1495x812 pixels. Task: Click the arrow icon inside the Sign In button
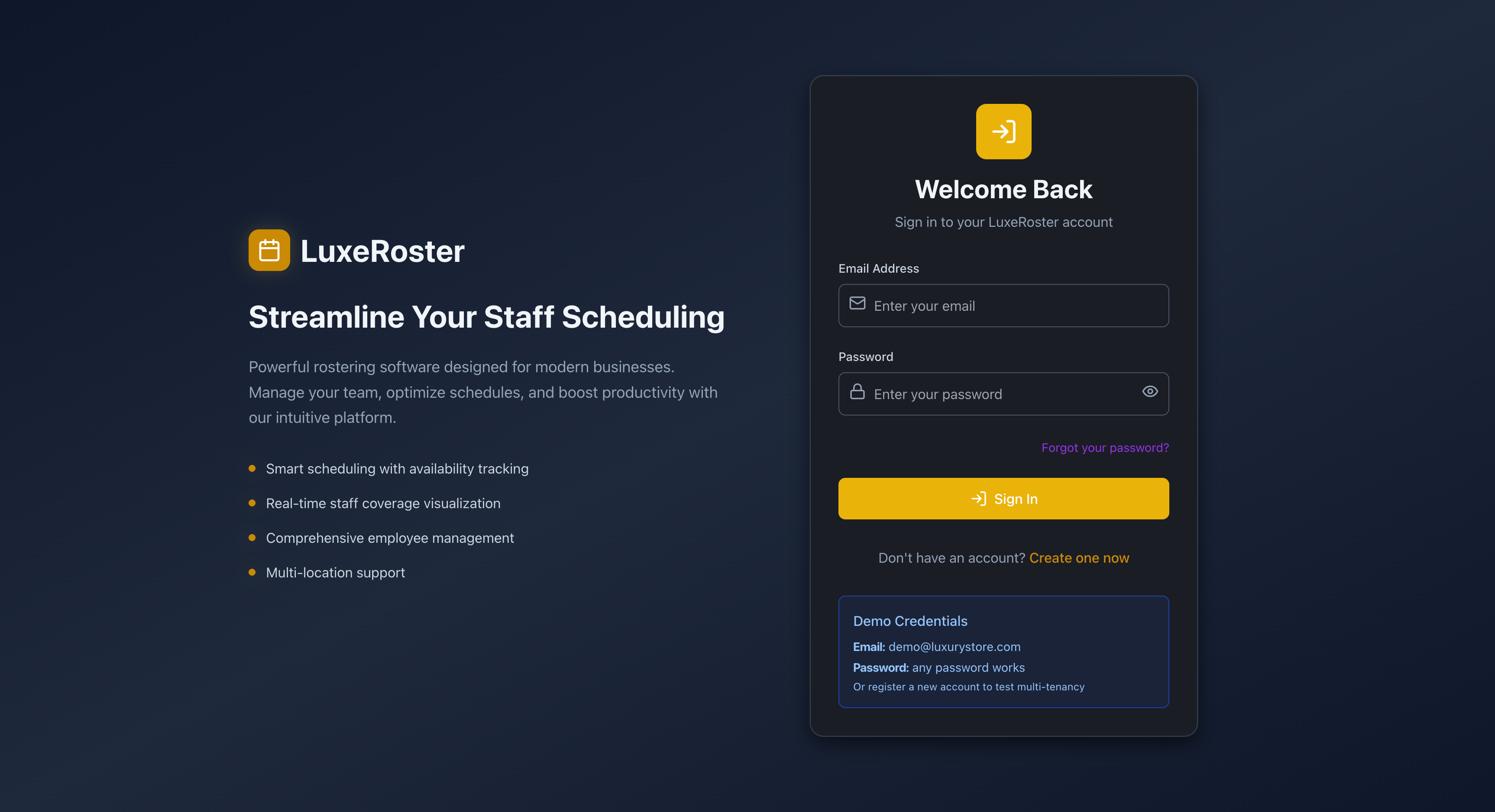point(980,498)
